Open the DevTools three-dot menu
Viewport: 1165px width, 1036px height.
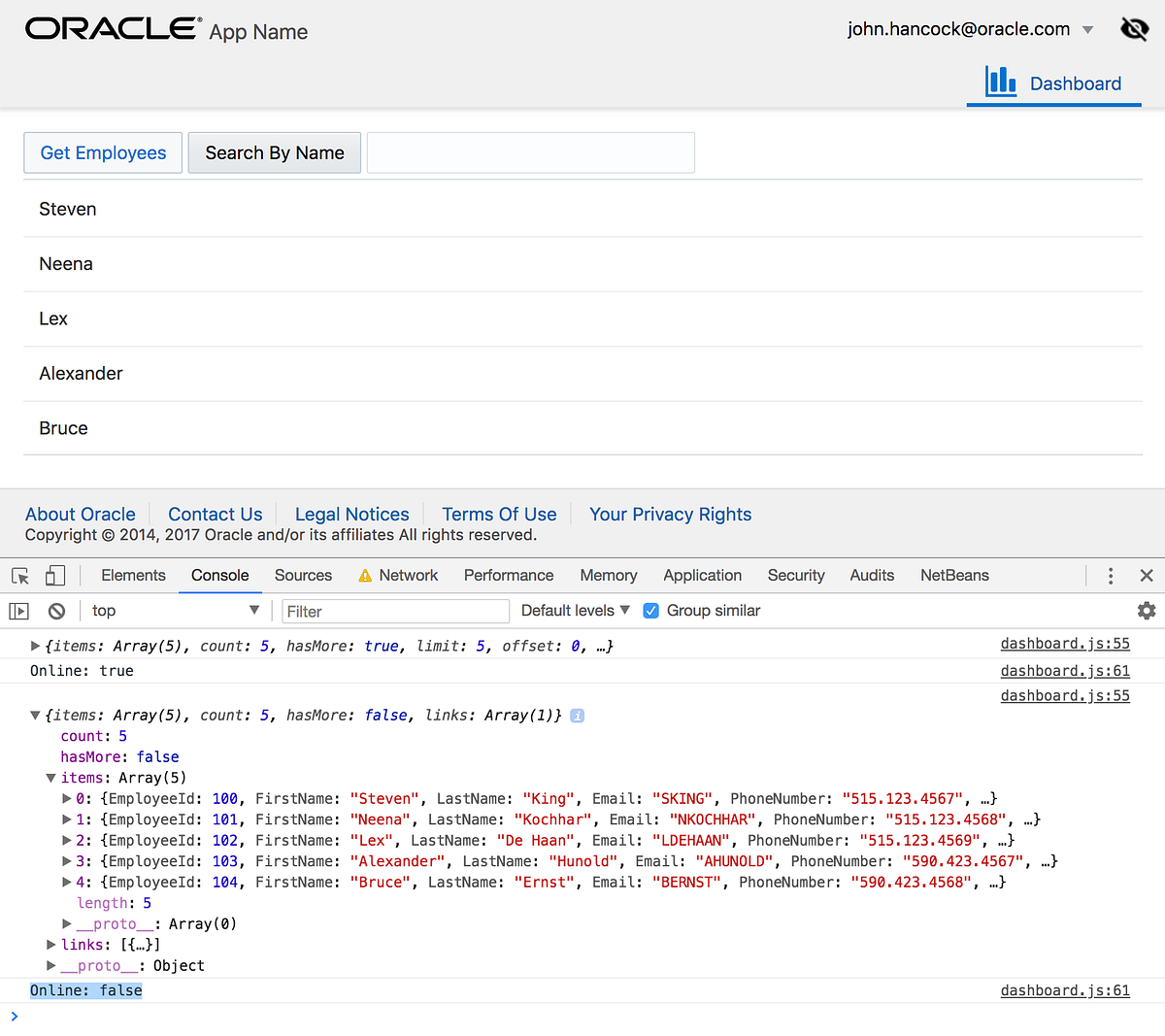point(1110,575)
